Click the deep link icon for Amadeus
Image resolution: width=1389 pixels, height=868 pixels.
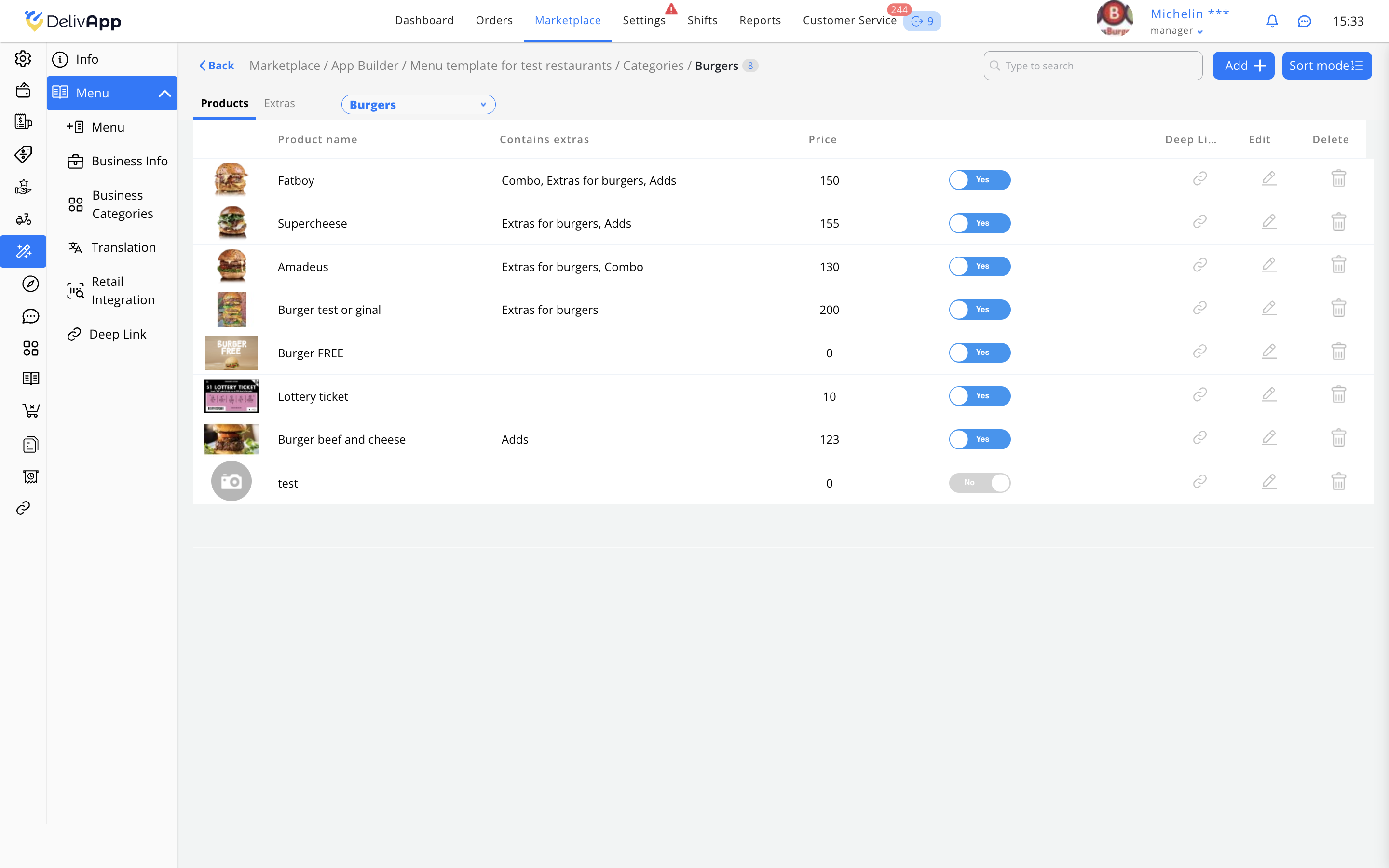1199,265
